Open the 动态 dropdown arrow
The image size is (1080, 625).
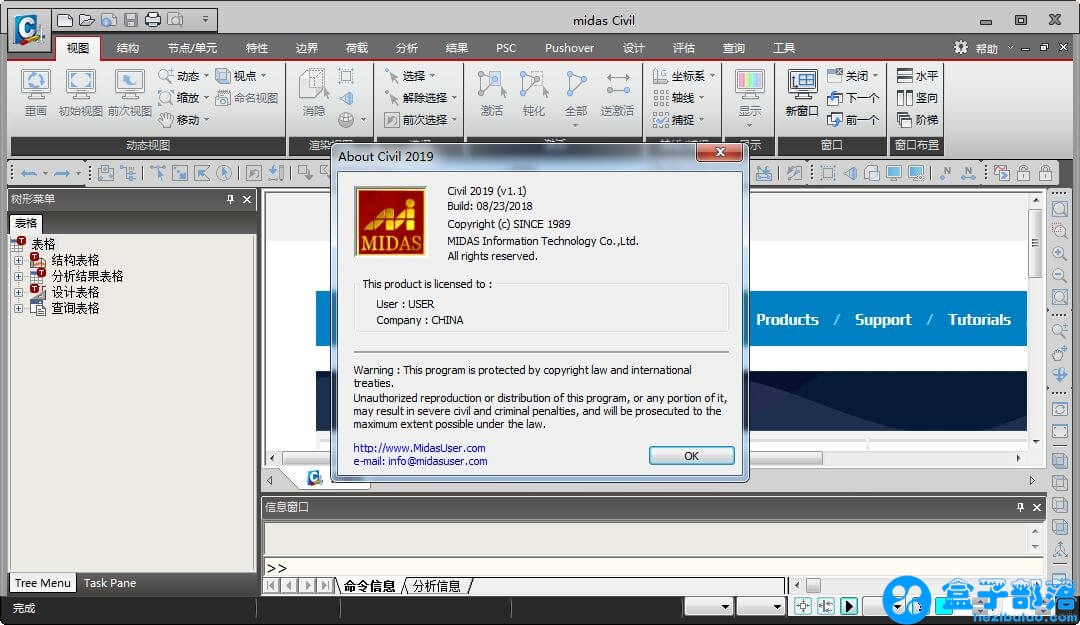[206, 76]
